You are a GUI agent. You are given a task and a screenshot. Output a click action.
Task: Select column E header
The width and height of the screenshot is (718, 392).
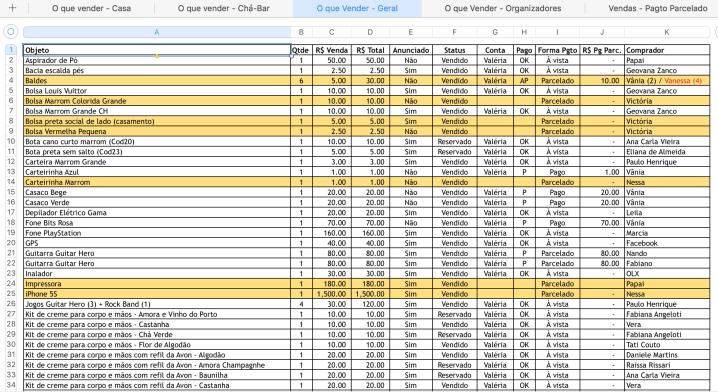411,32
